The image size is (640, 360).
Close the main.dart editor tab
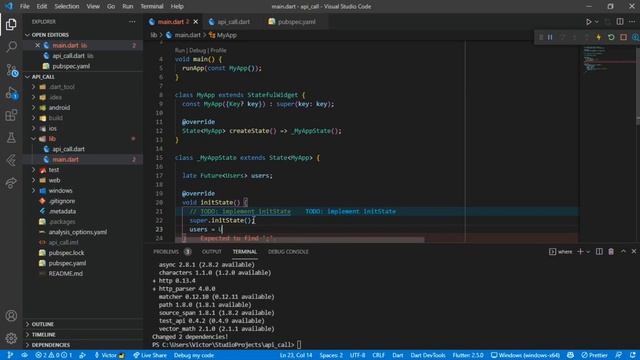[x=196, y=22]
